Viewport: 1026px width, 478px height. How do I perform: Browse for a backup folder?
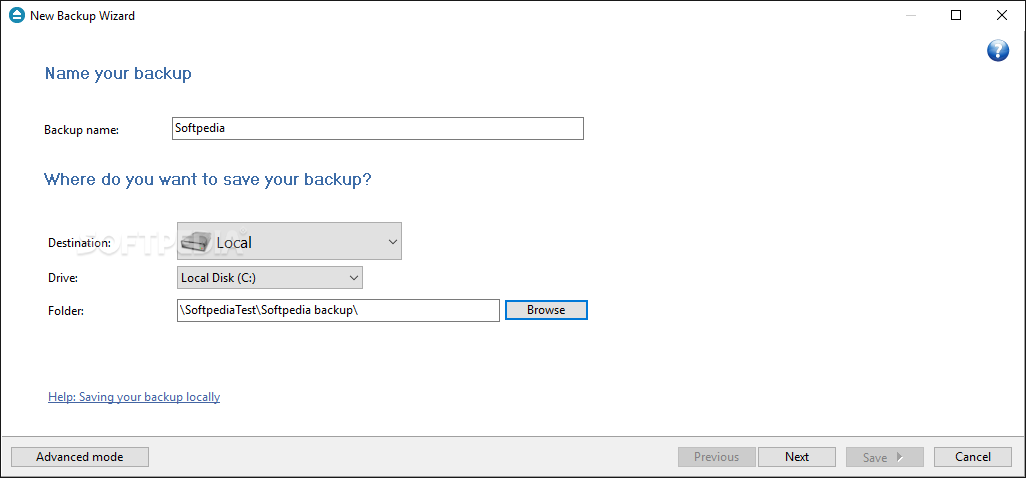tap(546, 310)
